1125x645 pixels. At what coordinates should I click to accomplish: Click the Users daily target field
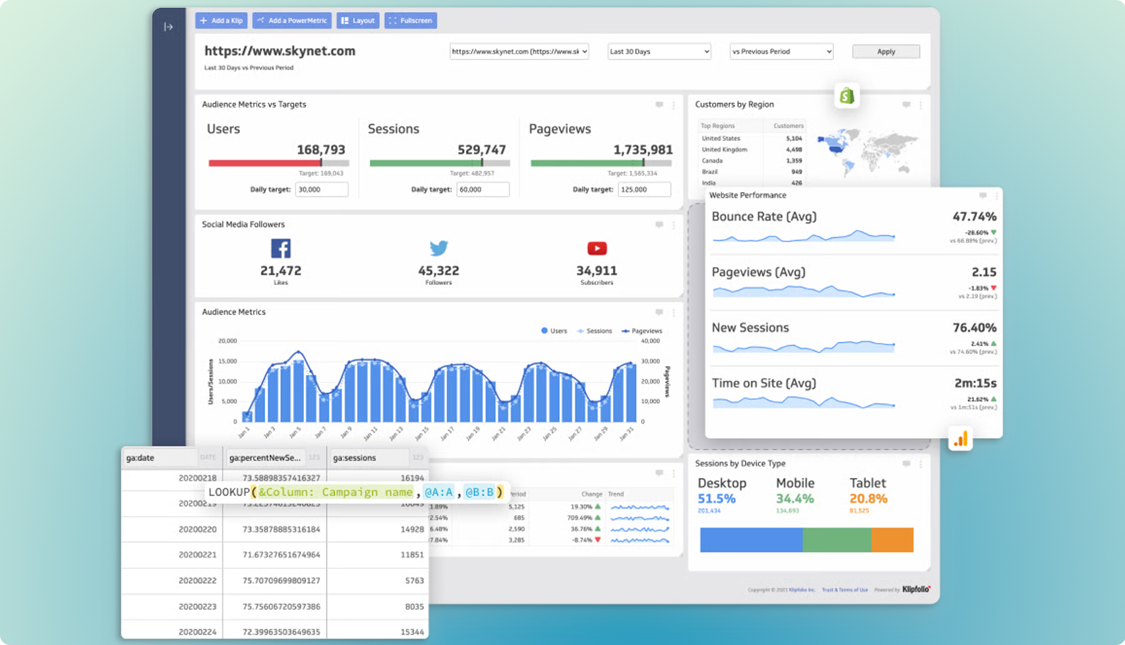(321, 189)
